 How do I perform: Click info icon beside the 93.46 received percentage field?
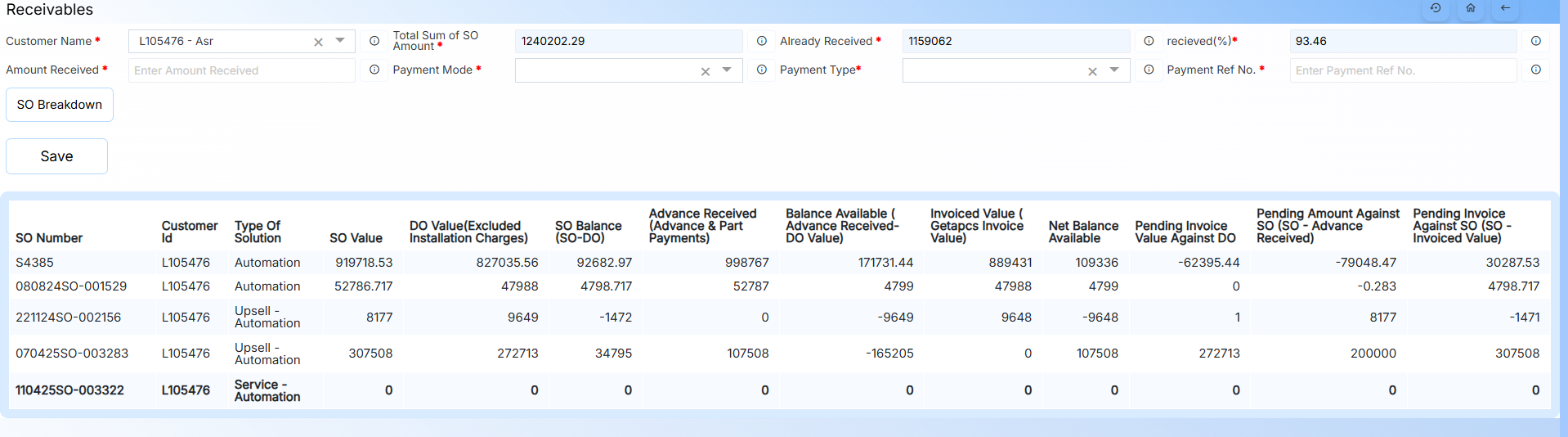pyautogui.click(x=1535, y=41)
